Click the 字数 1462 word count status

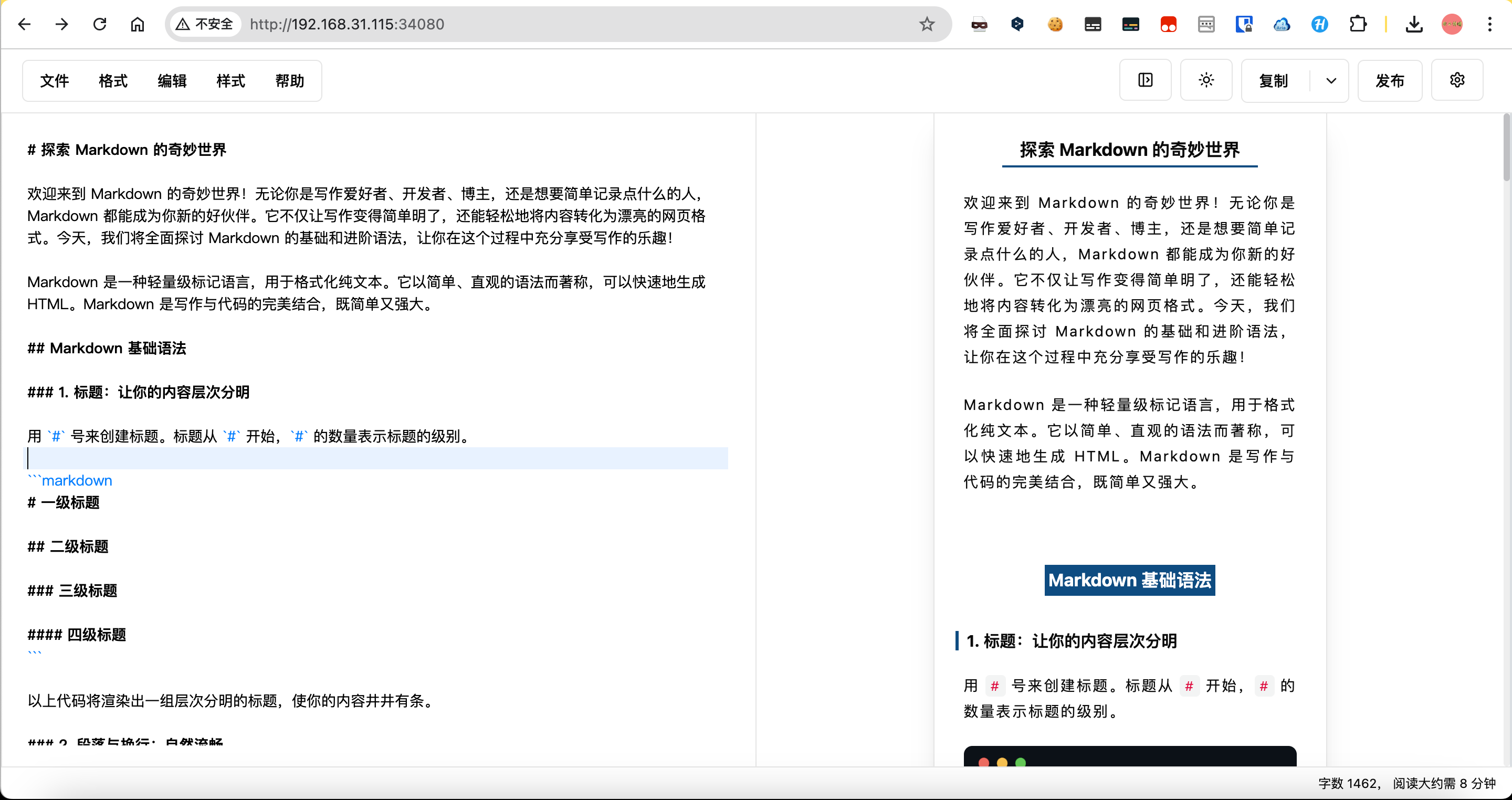(x=1348, y=784)
